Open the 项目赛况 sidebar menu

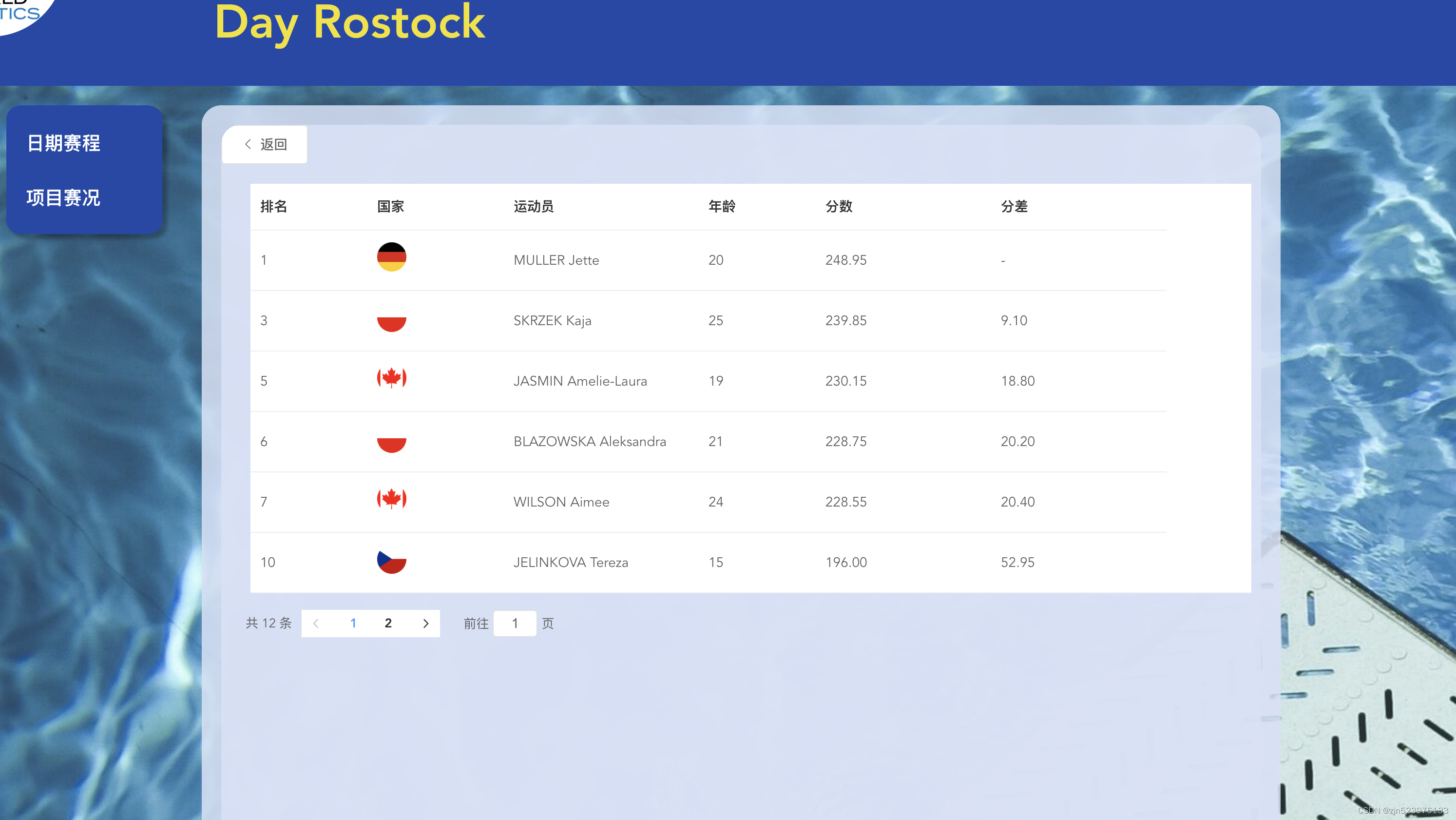coord(63,197)
